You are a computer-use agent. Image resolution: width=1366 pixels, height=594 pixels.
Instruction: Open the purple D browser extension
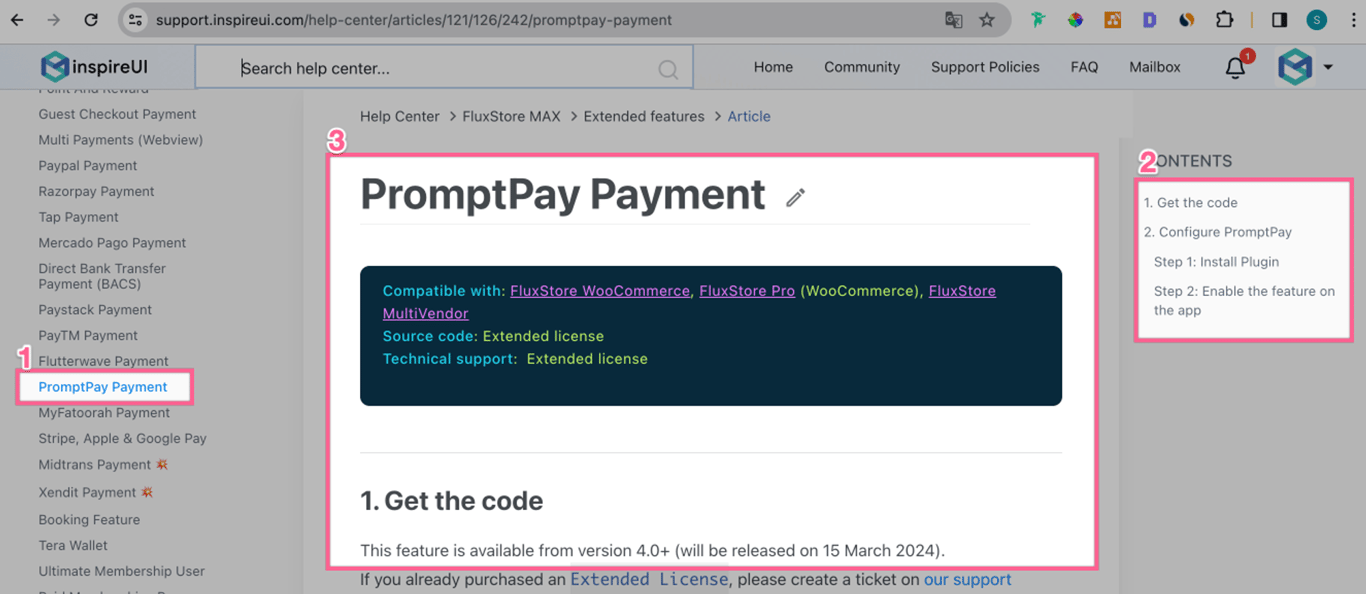pyautogui.click(x=1149, y=20)
